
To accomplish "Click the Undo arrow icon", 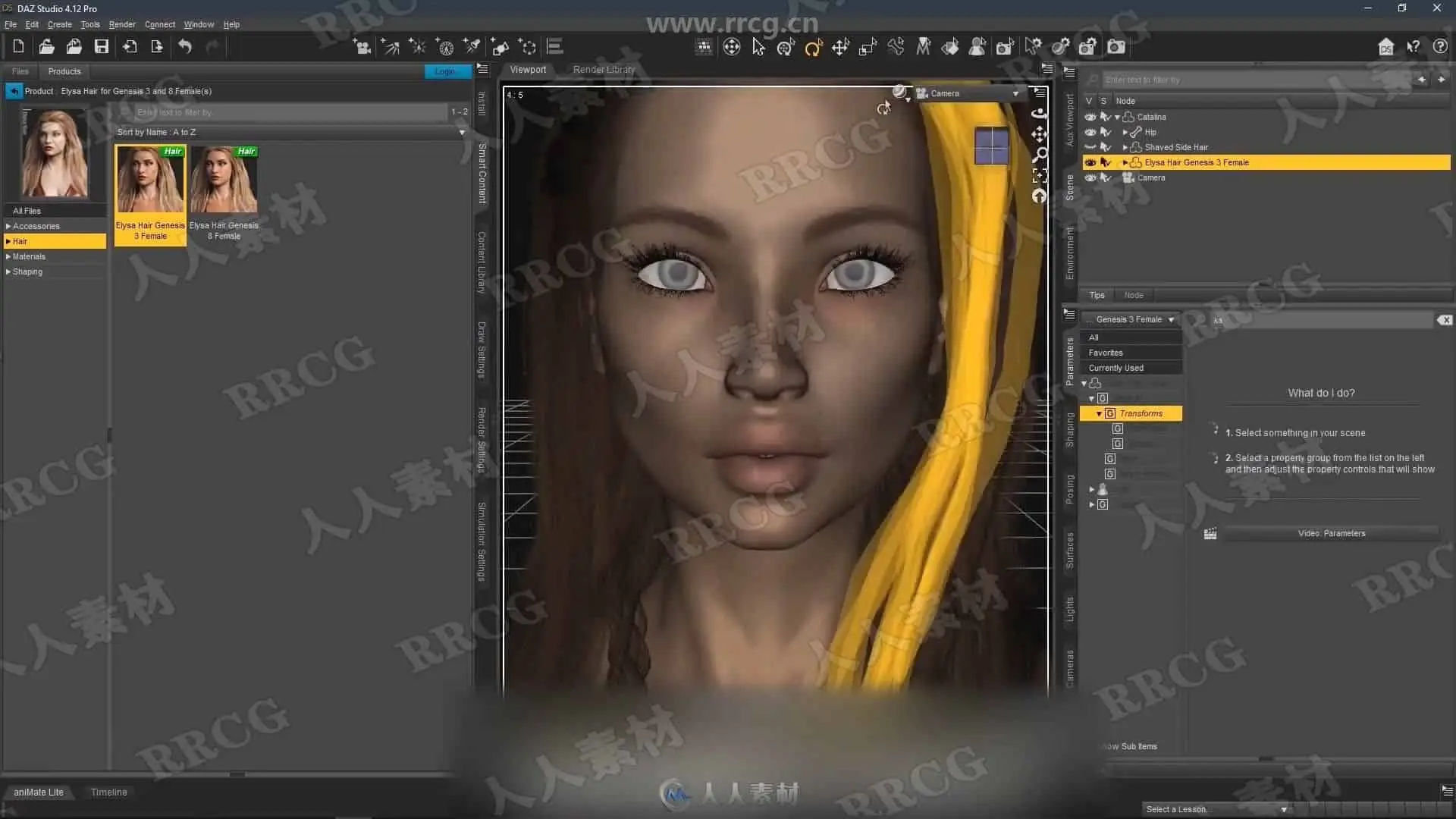I will (185, 47).
